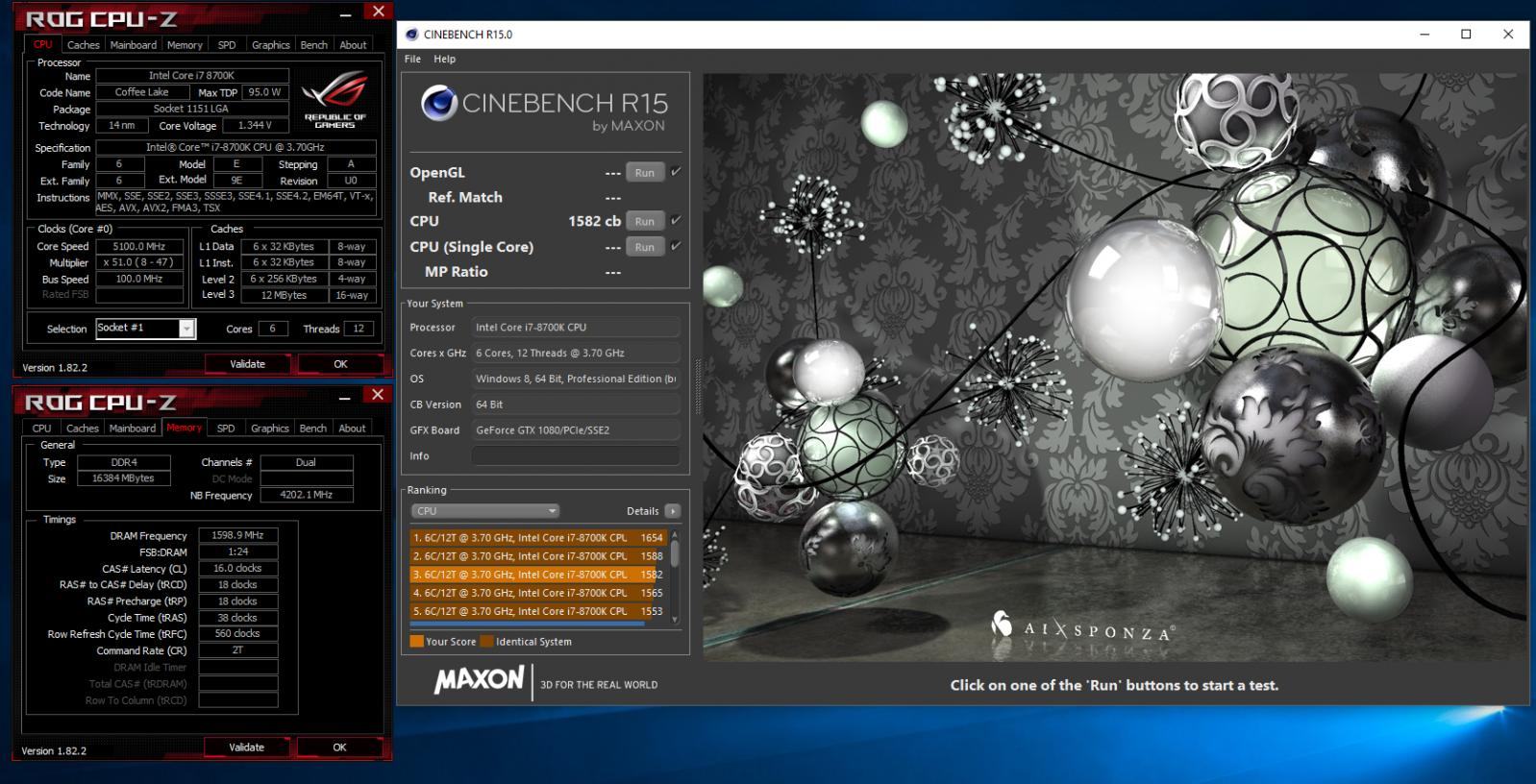Click the NB Frequency value 4202.1 MHz
Viewport: 1536px width, 784px height.
coord(307,496)
